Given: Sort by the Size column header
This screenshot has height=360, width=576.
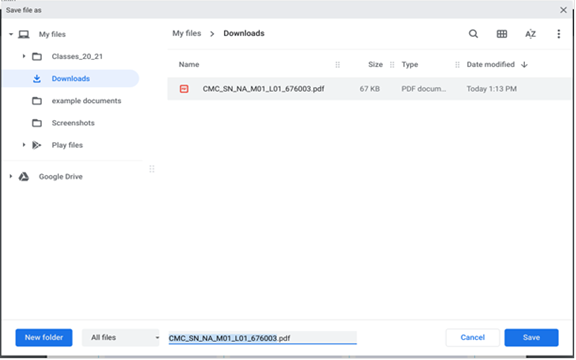Looking at the screenshot, I should pos(375,65).
